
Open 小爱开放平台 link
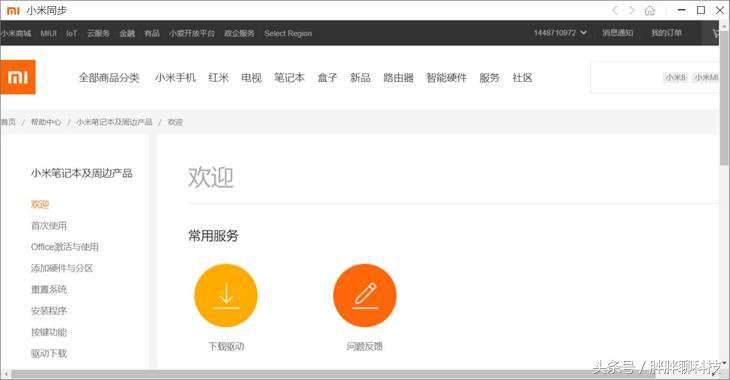192,34
